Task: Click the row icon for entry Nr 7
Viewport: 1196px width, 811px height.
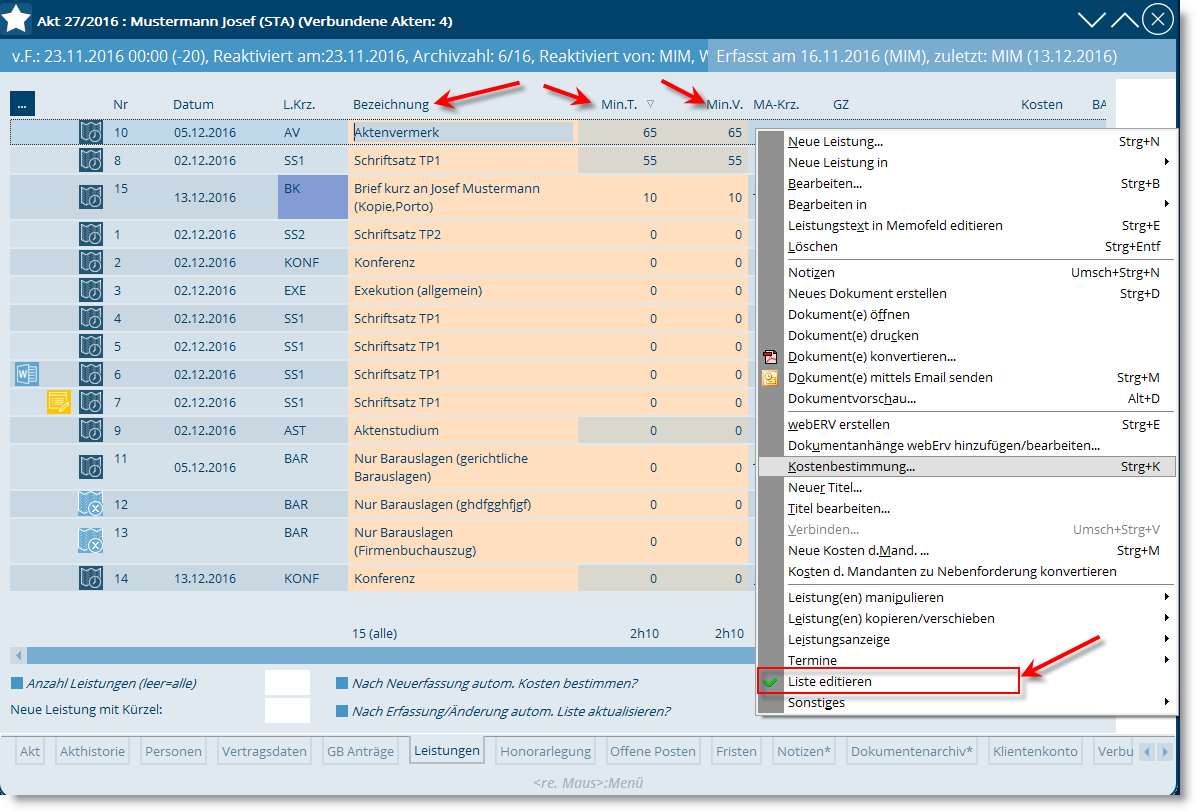Action: point(91,402)
